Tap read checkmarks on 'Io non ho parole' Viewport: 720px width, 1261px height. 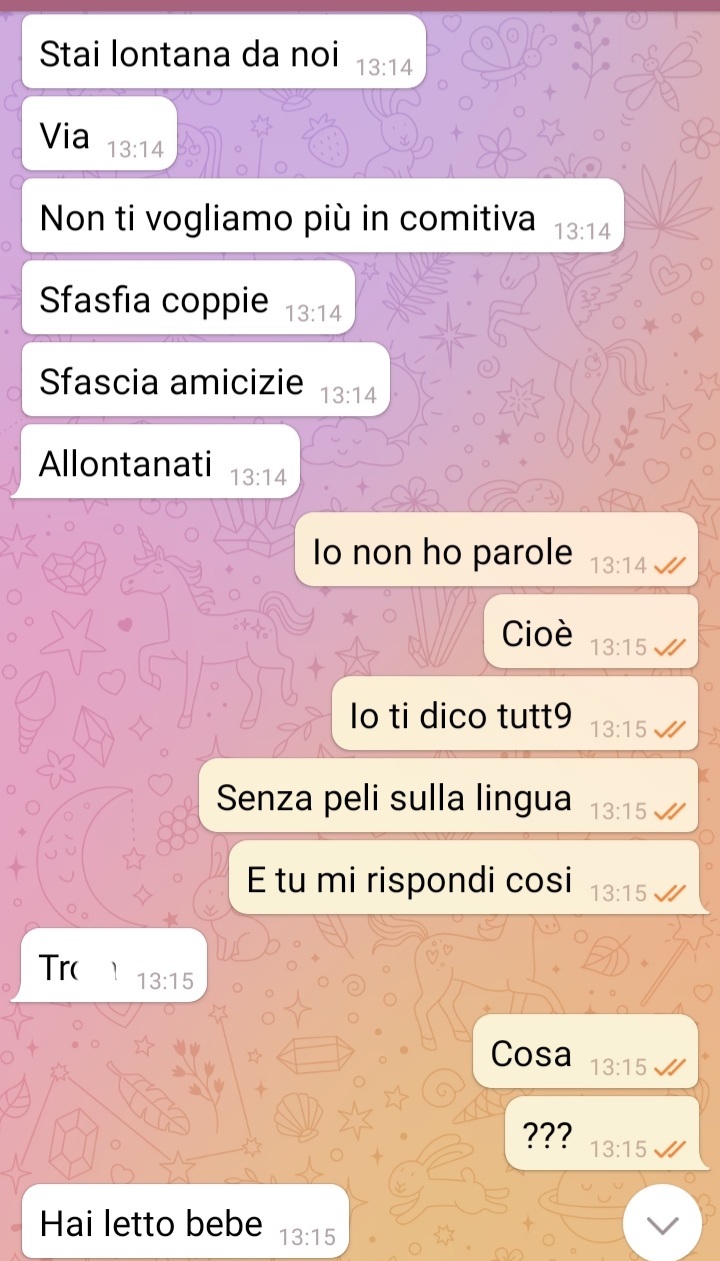click(670, 566)
